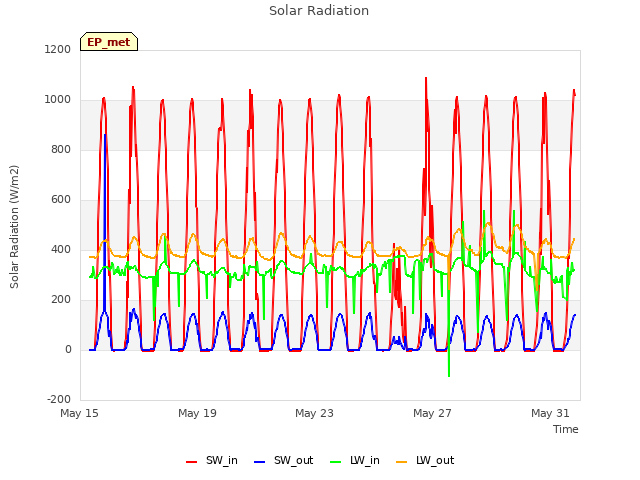The image size is (640, 480).
Task: Click the 400 y-axis tick label
Action: tap(61, 249)
